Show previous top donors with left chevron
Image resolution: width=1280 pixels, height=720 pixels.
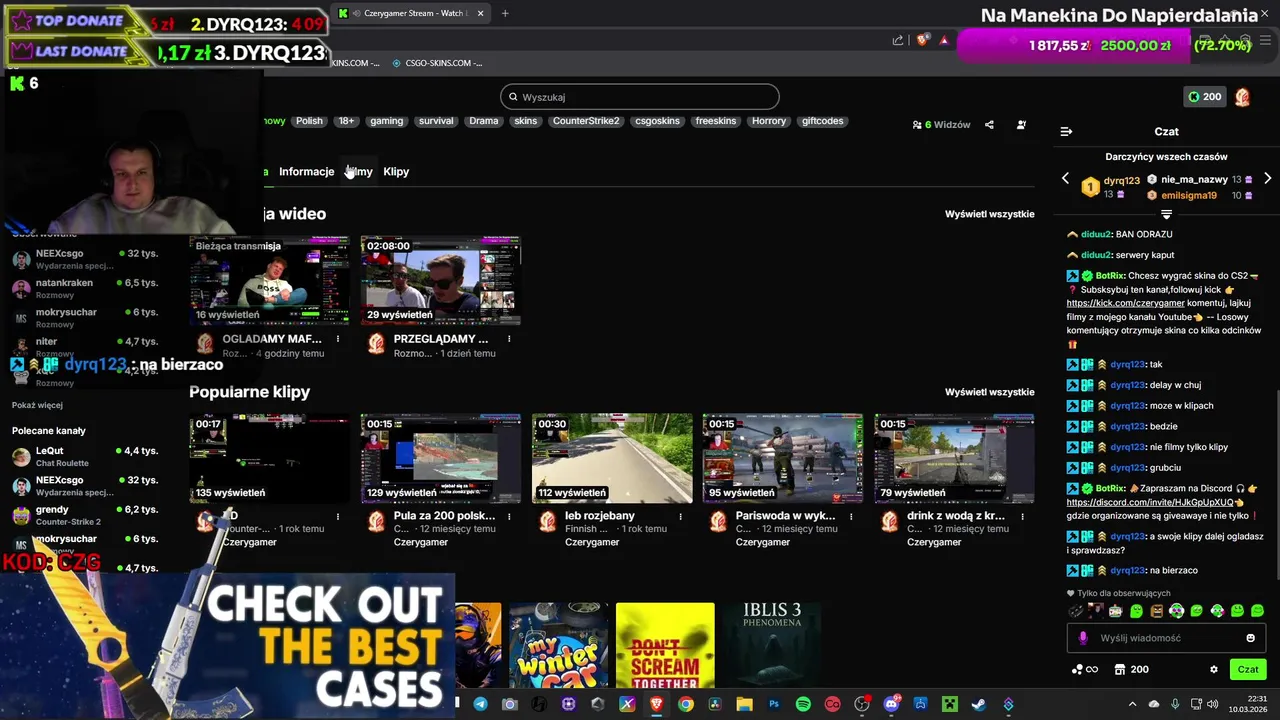tap(1065, 178)
